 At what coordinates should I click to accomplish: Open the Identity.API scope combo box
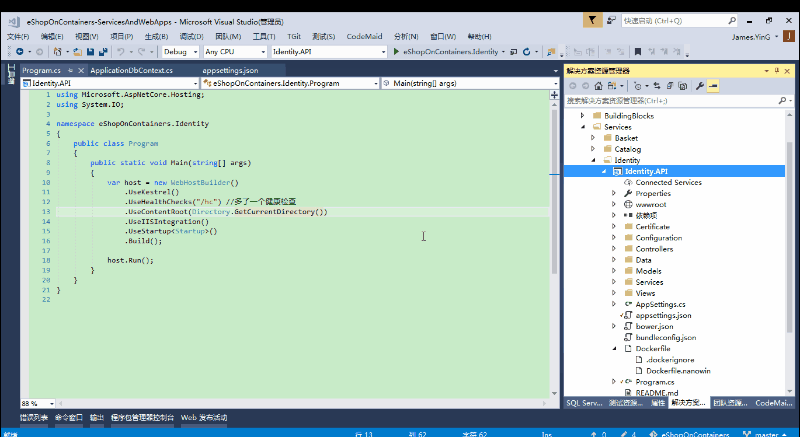click(110, 83)
